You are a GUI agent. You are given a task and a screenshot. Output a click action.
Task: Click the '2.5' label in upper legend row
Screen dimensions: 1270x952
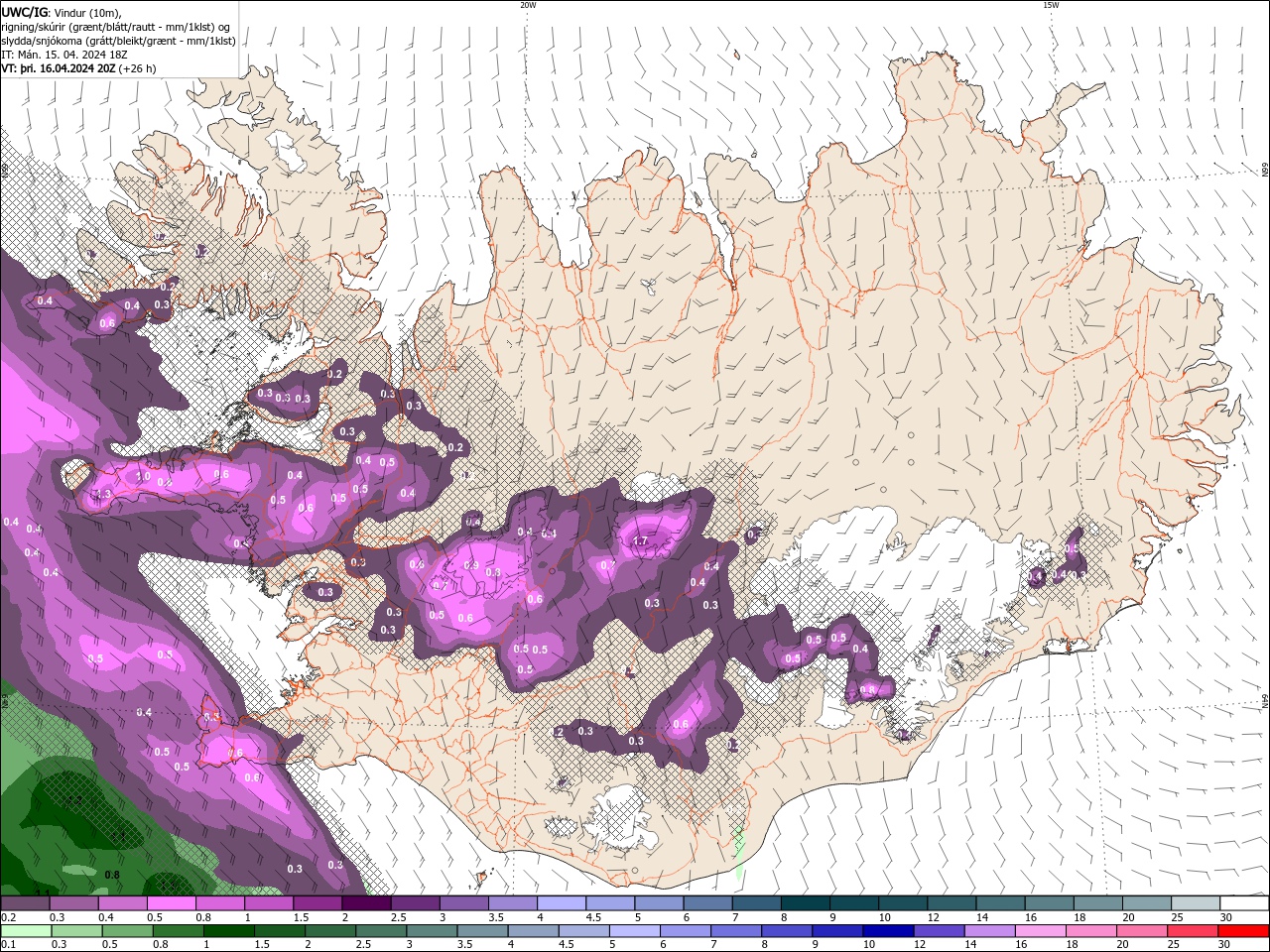pos(399,917)
